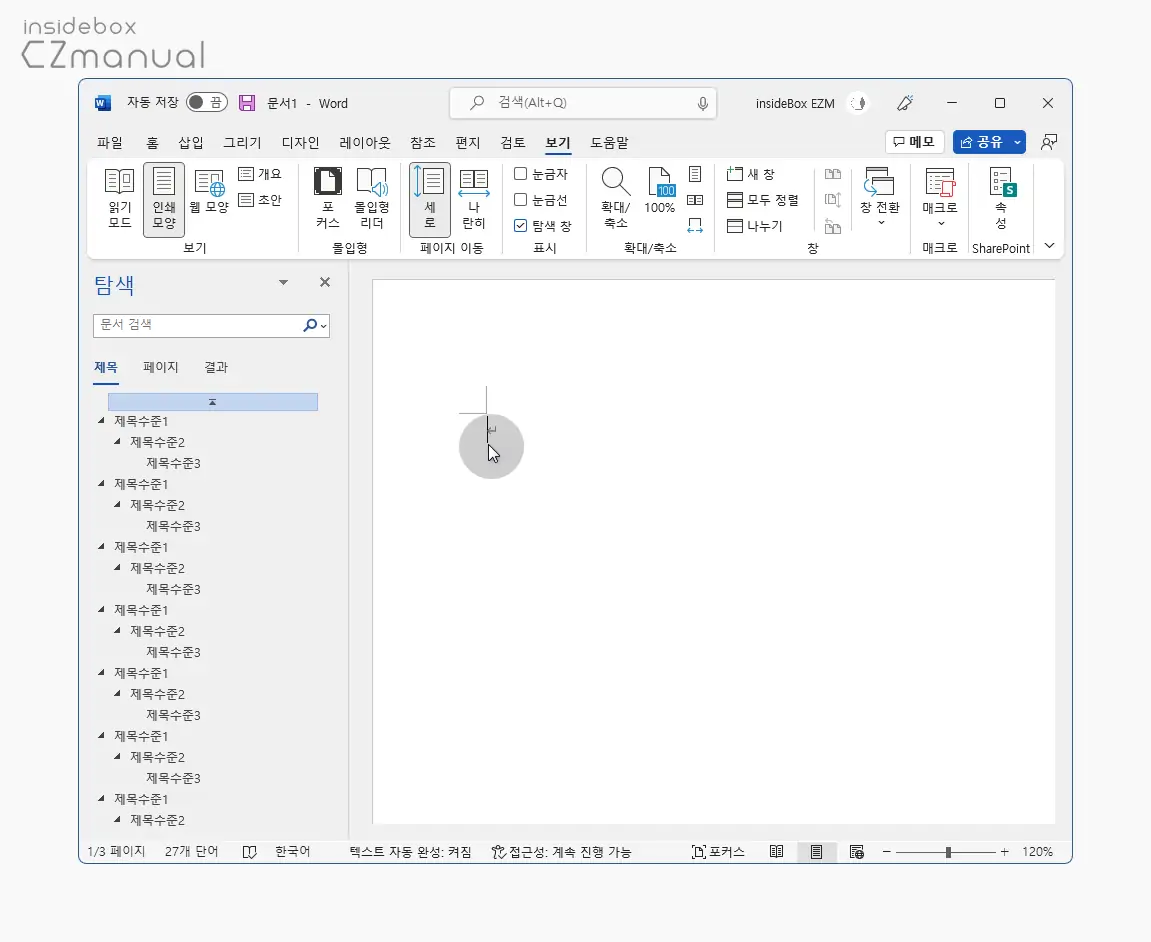Screen dimensions: 1151x942
Task: Set zoom to 100% from ribbon
Action: point(659,192)
